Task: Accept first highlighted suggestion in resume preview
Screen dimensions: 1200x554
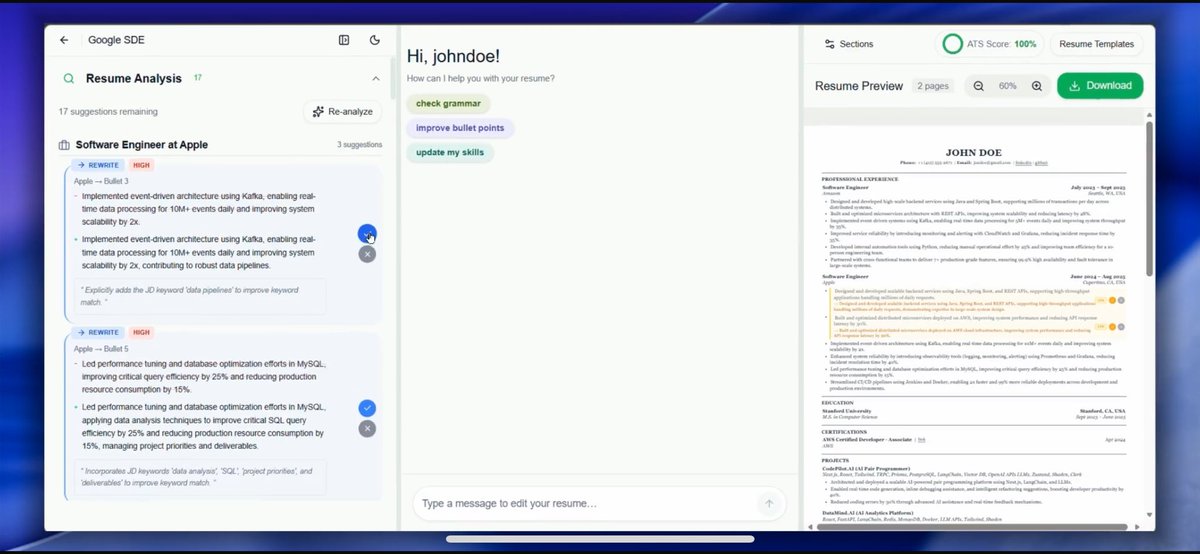Action: (1112, 300)
